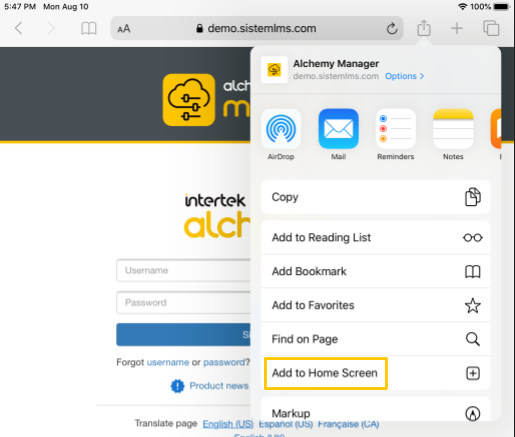The height and width of the screenshot is (437, 515).
Task: Select Add Bookmark option
Action: point(376,271)
